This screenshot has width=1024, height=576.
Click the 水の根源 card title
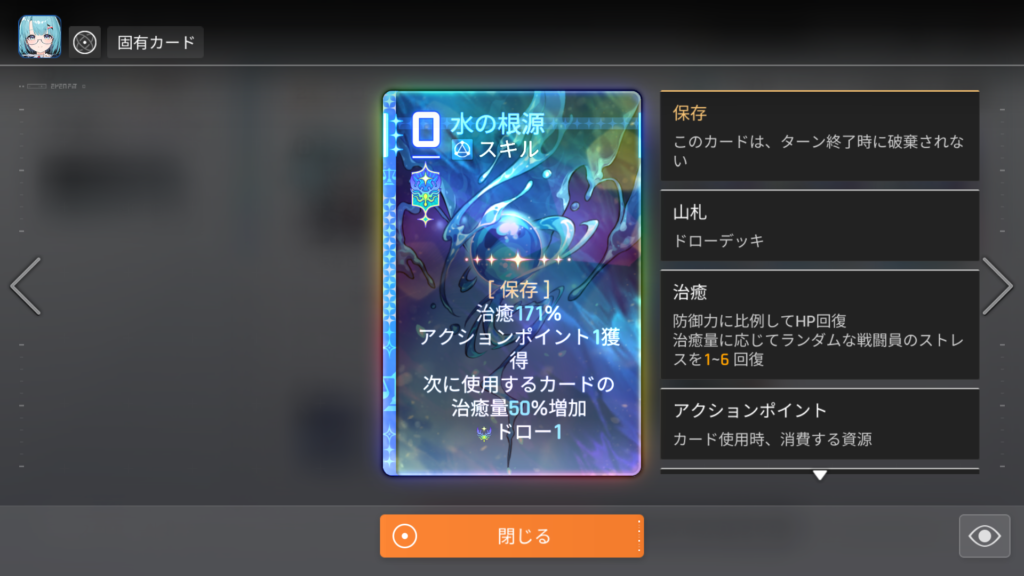point(497,123)
